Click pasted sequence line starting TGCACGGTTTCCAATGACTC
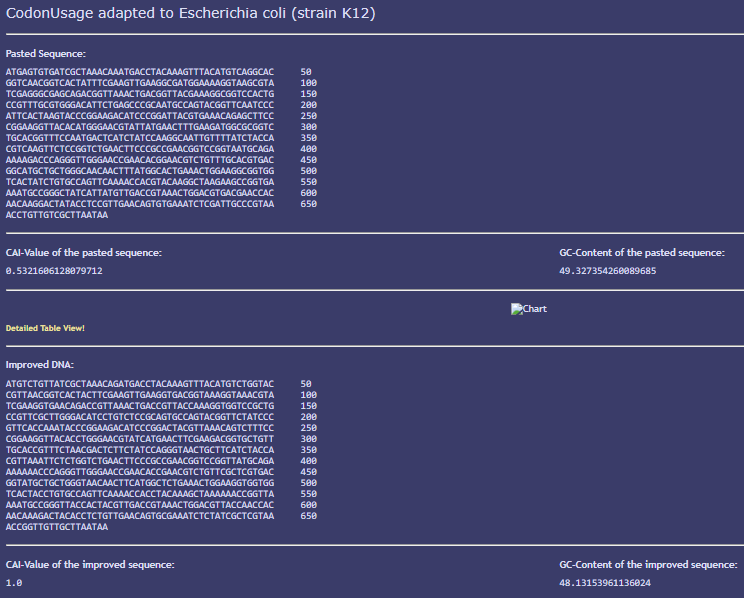The width and height of the screenshot is (744, 598). 140,138
